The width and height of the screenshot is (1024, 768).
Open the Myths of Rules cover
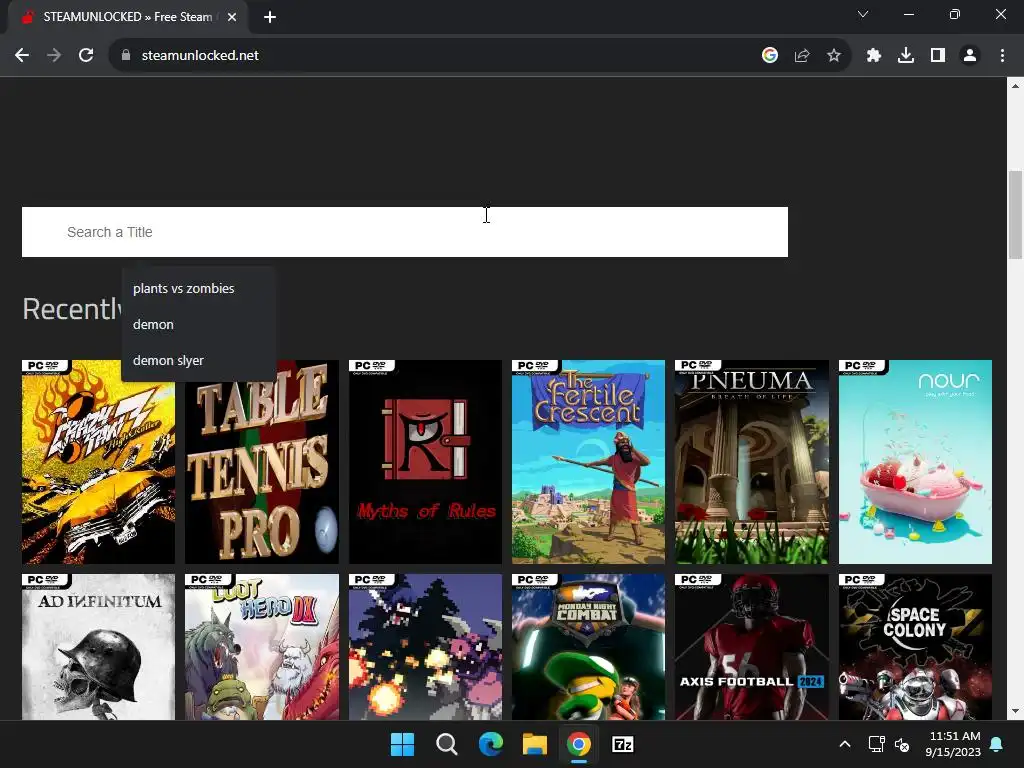click(x=425, y=462)
